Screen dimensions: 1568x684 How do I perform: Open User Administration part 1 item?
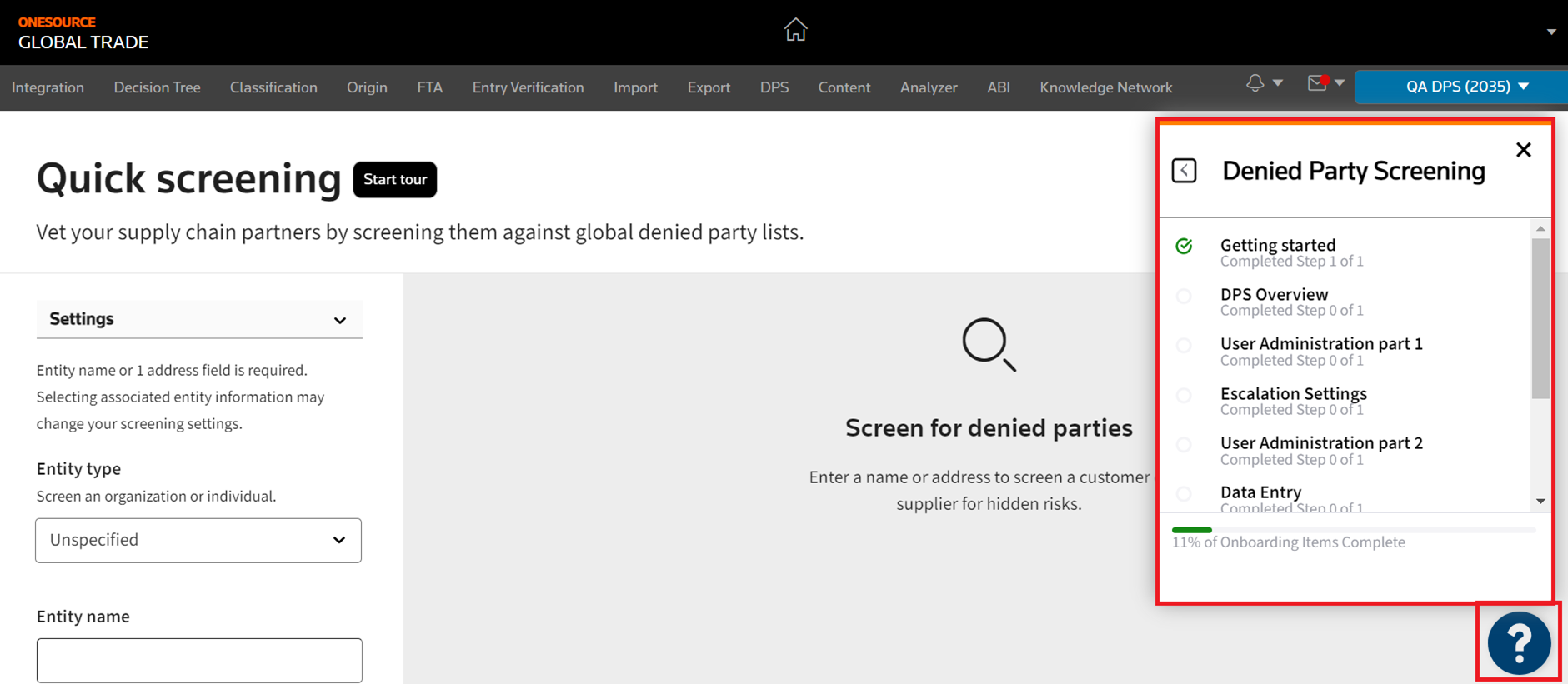[1320, 344]
